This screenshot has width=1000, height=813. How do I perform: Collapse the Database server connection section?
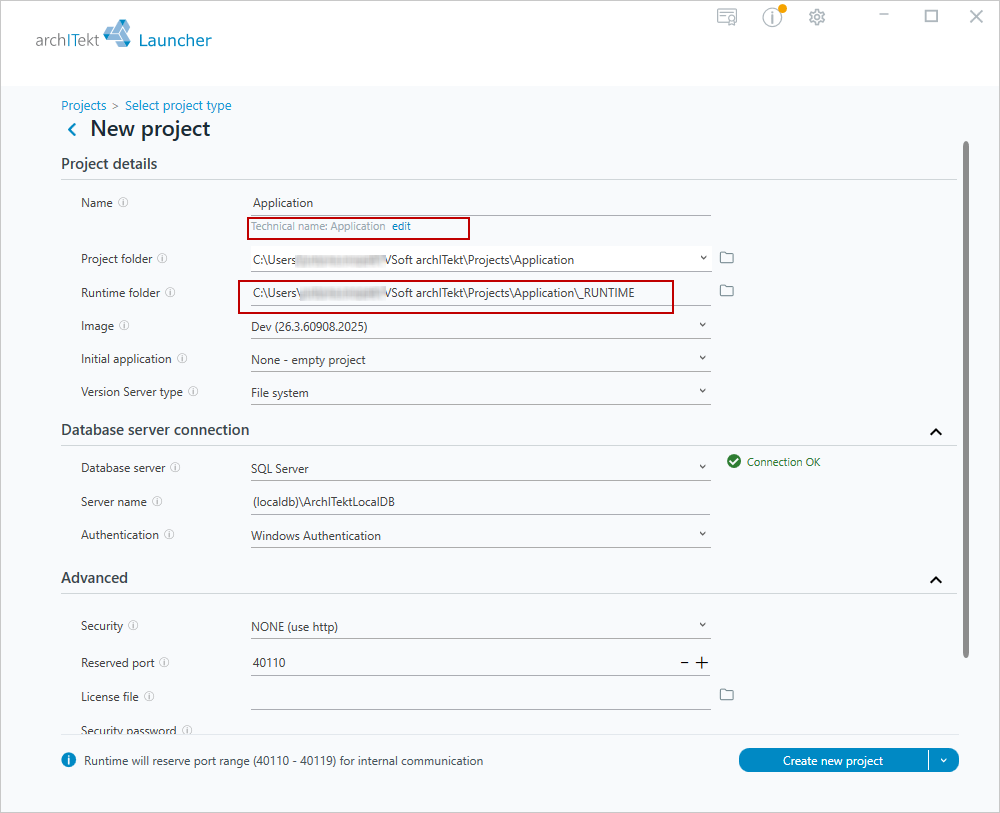pyautogui.click(x=936, y=432)
